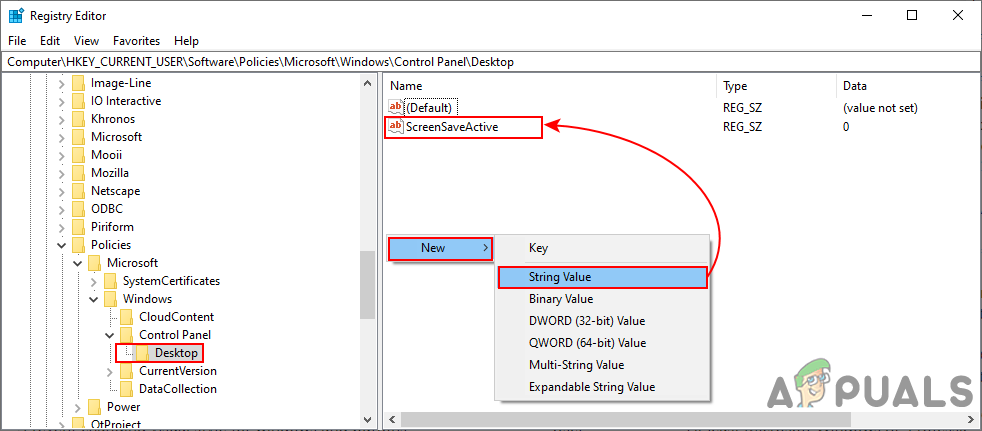Select the Desktop key in tree

click(x=177, y=353)
